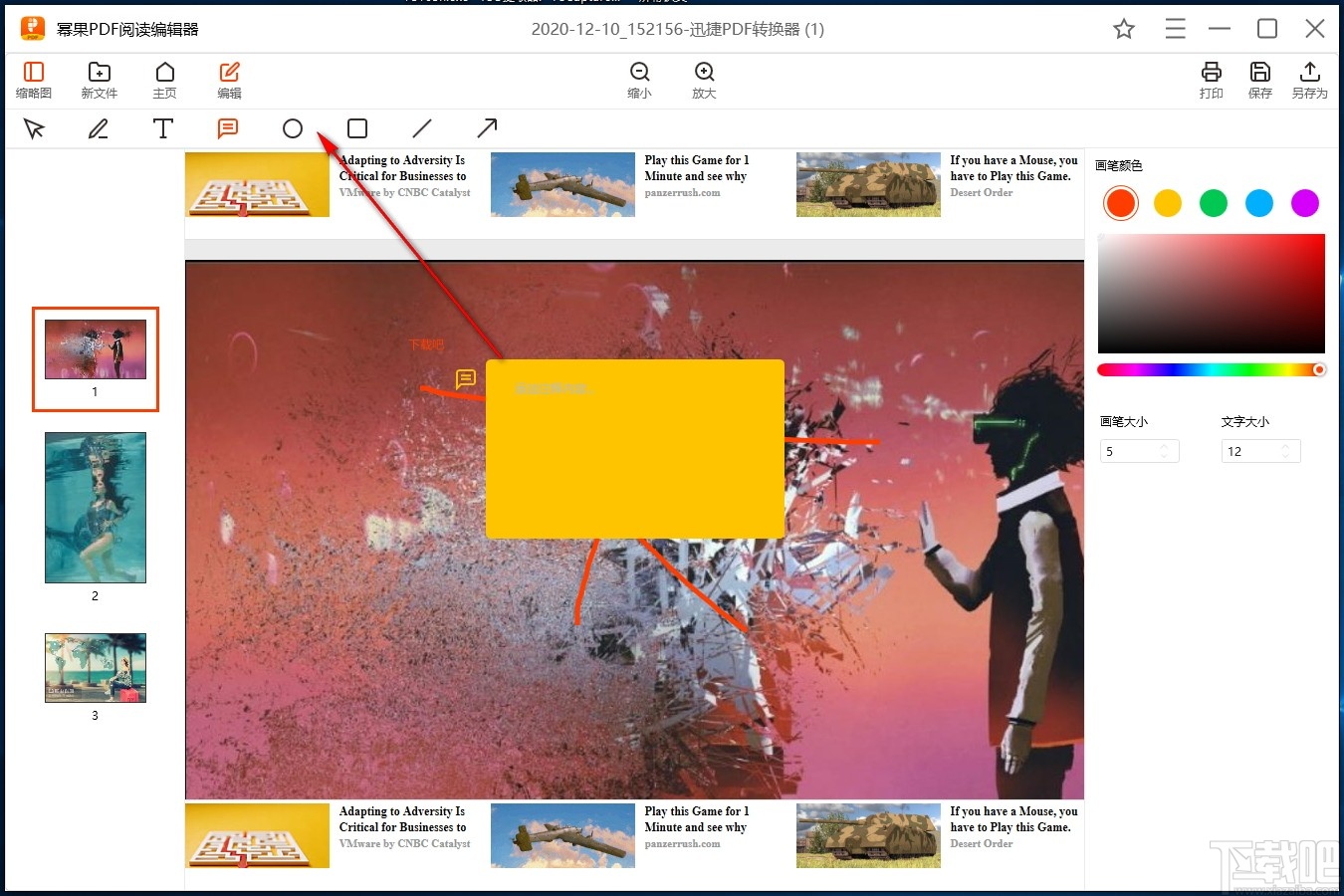Print the document (打印)

(1211, 80)
